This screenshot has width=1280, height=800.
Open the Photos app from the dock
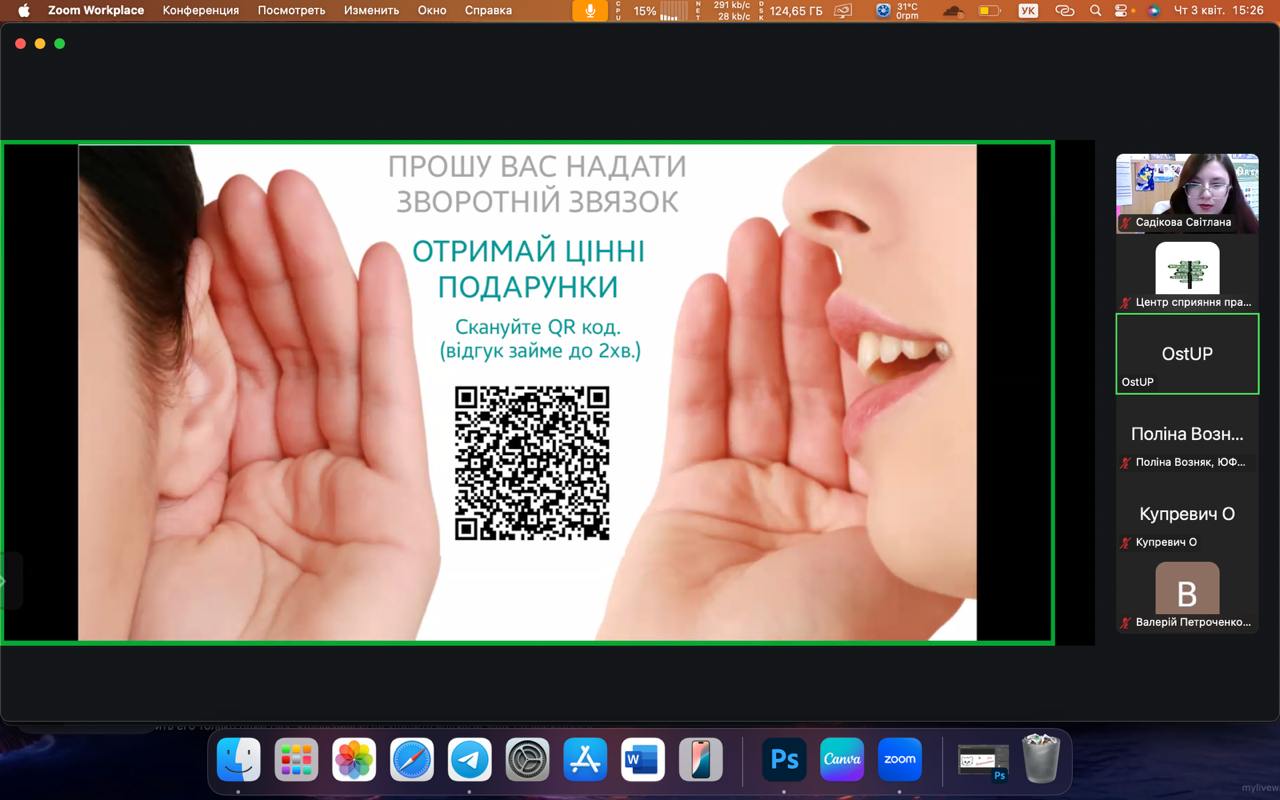click(354, 760)
